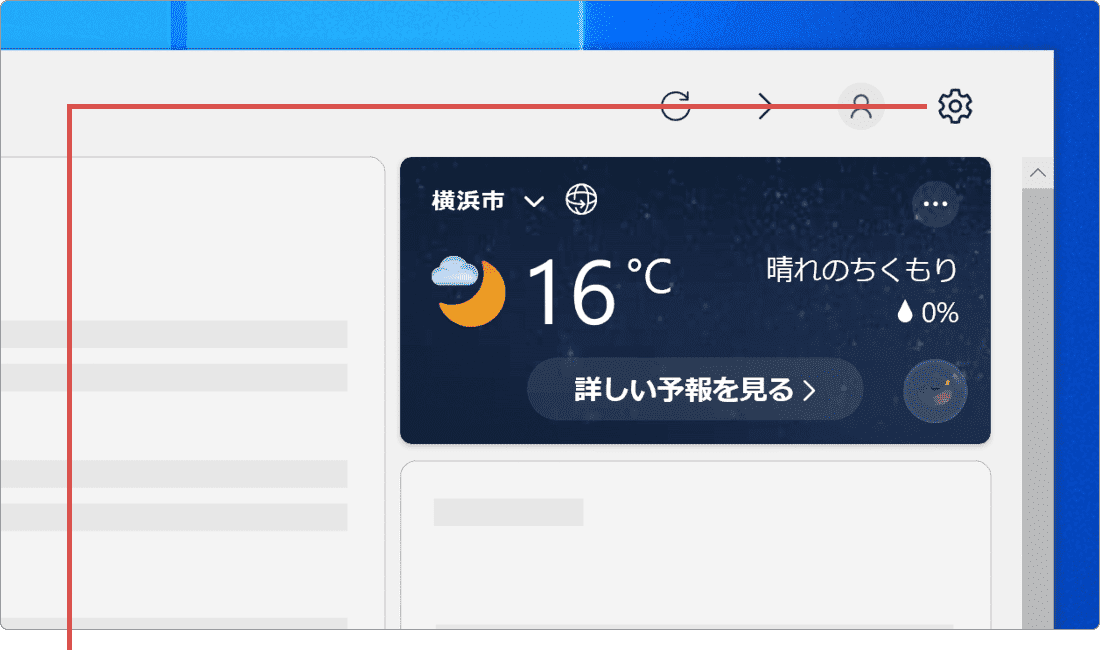Open the page settings gear
Viewport: 1100px width, 650px height.
click(x=955, y=105)
